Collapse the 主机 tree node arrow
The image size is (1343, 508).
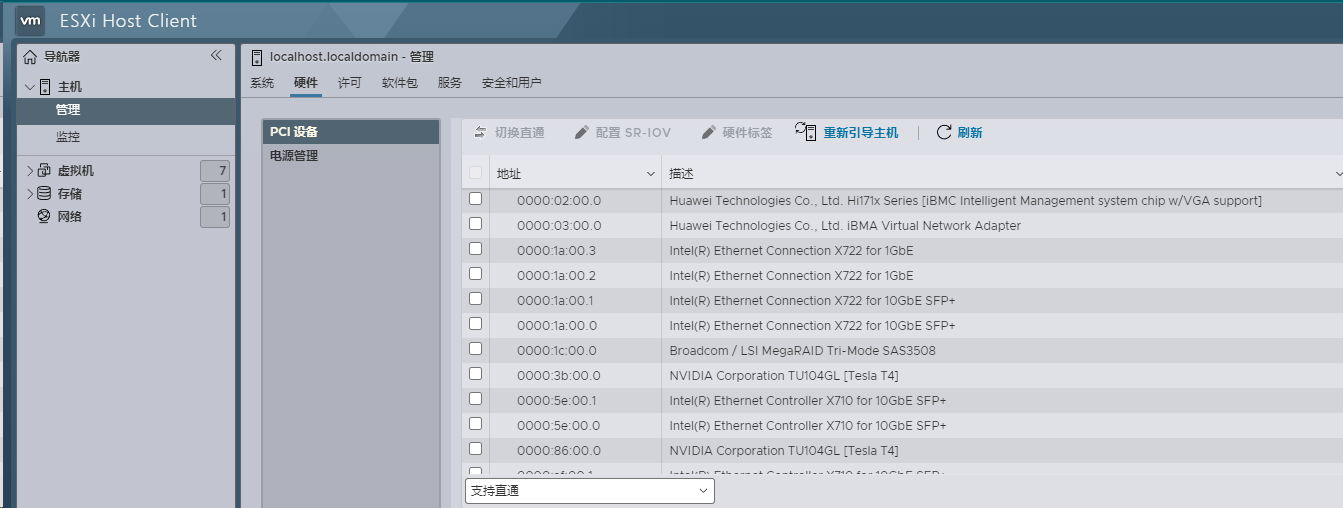click(30, 87)
